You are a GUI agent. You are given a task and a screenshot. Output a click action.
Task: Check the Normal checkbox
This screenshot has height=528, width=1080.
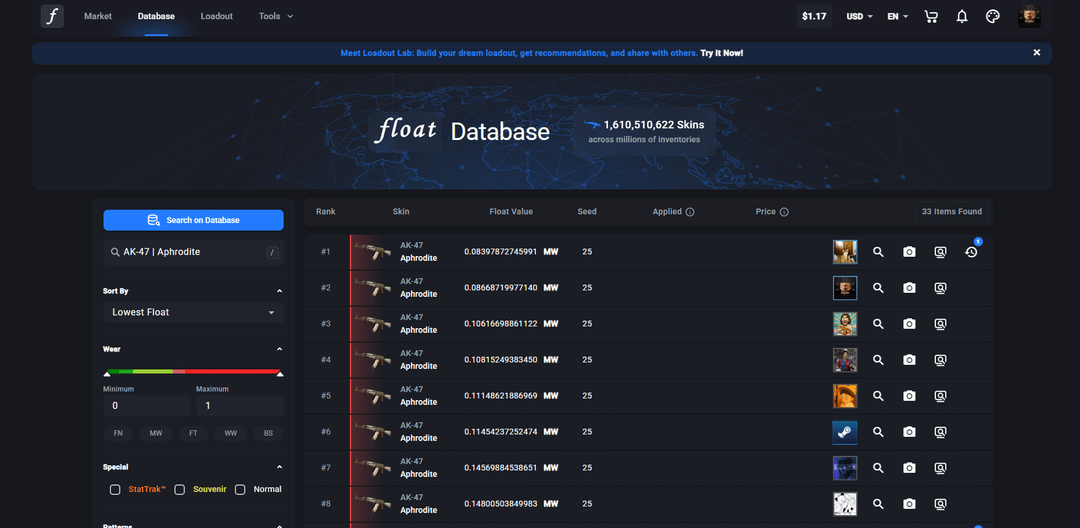240,490
